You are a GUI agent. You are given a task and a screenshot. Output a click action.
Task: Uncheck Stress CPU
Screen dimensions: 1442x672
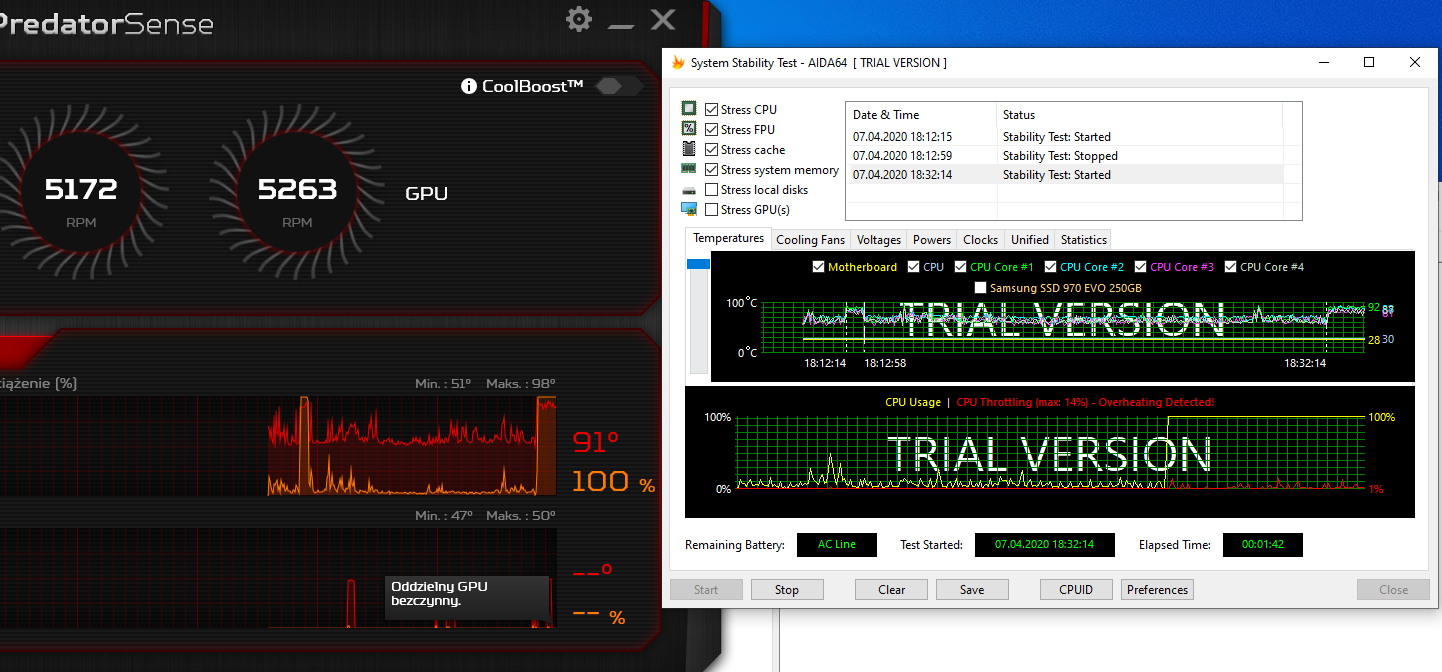coord(711,109)
